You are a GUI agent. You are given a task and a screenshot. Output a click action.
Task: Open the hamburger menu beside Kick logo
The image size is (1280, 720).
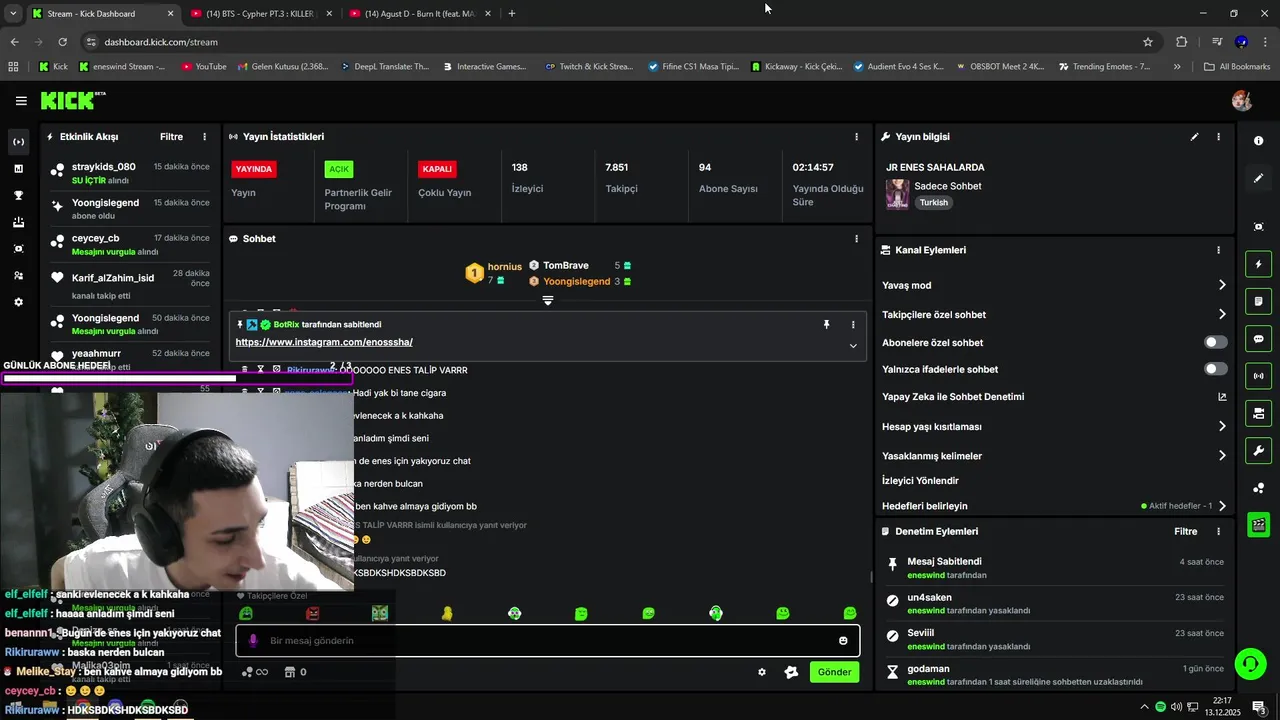(21, 101)
